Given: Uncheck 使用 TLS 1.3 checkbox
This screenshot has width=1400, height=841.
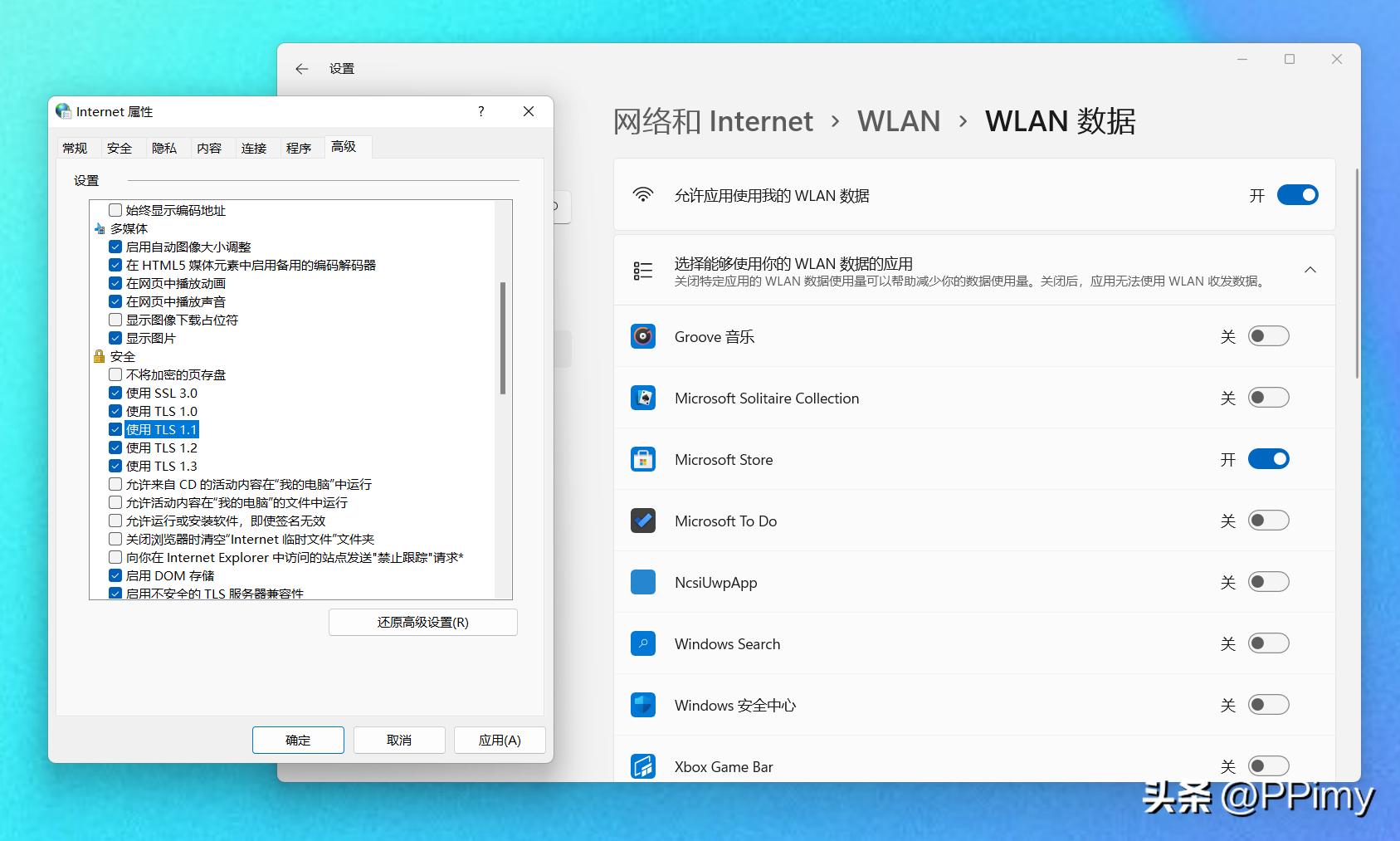Looking at the screenshot, I should [x=115, y=466].
